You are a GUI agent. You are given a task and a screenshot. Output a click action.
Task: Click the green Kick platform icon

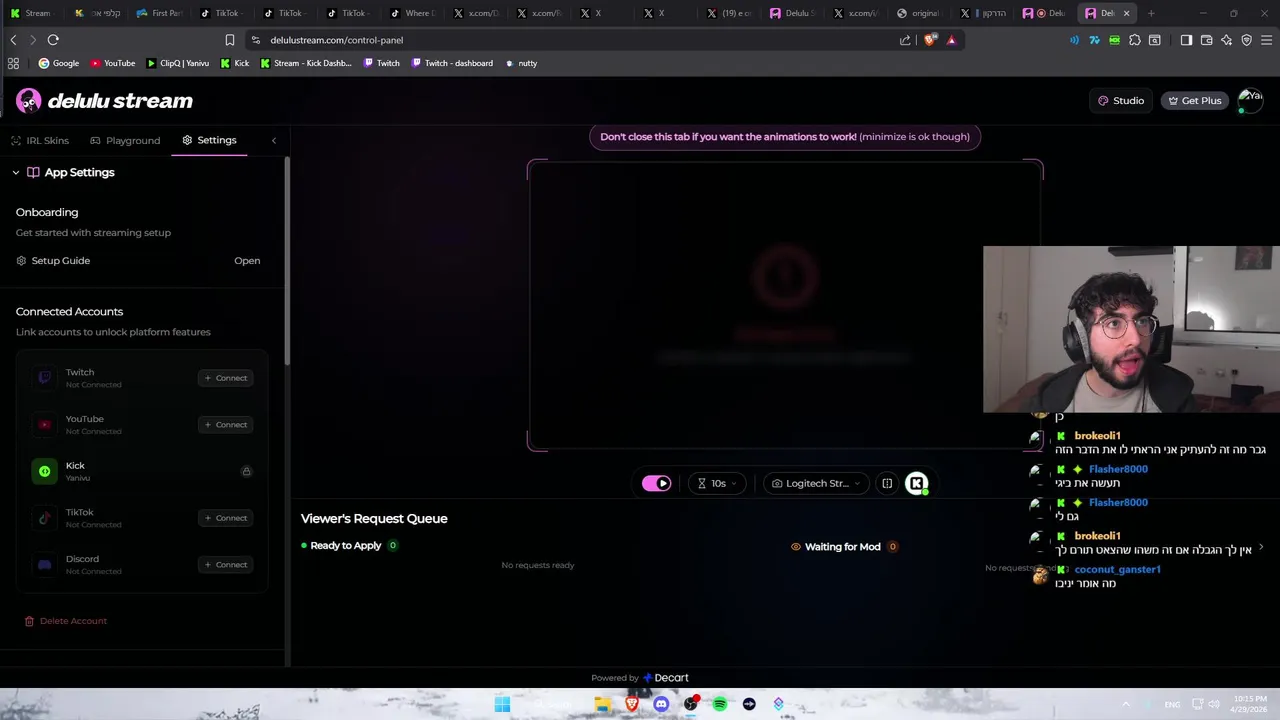44,471
